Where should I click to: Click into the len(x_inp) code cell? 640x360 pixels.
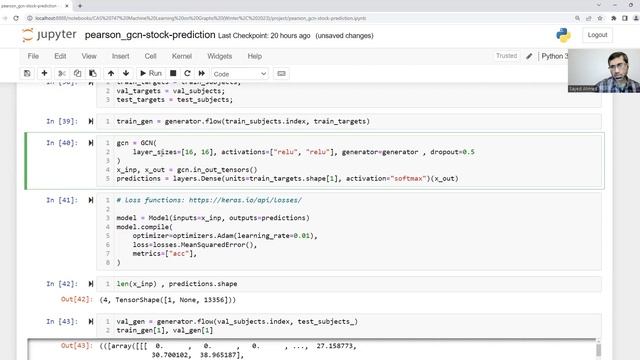tap(349, 284)
